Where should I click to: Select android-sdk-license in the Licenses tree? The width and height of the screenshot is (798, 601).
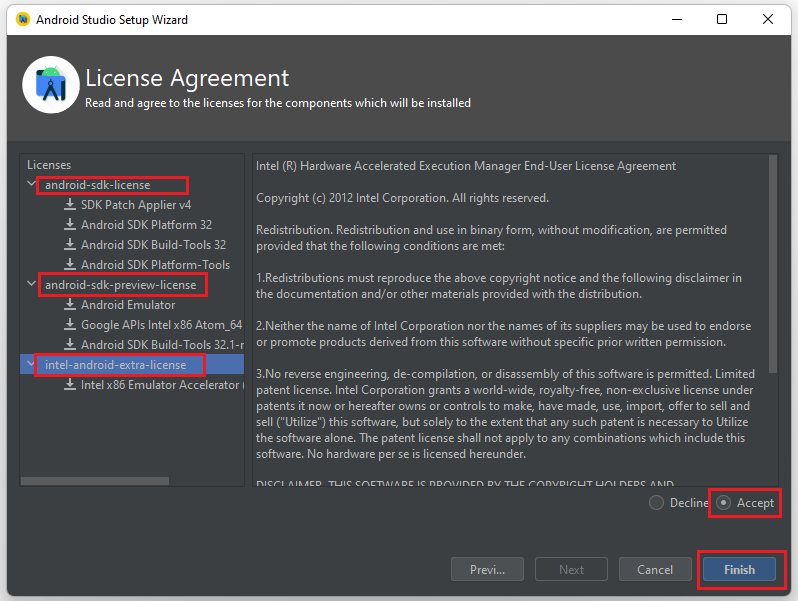coord(98,185)
